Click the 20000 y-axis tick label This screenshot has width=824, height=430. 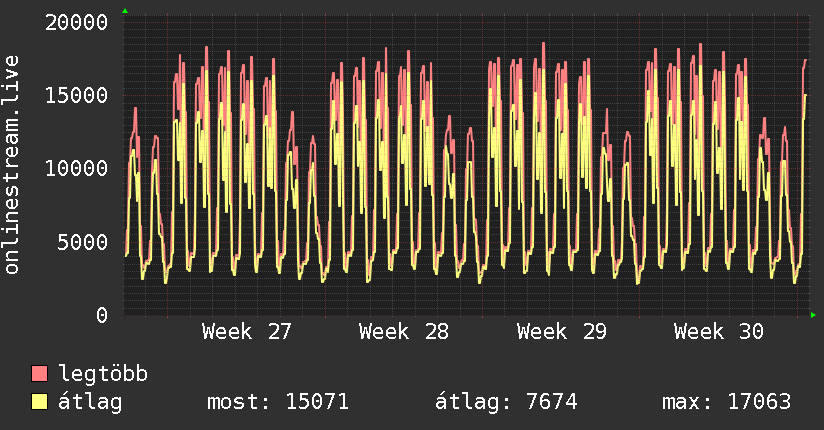(x=77, y=23)
